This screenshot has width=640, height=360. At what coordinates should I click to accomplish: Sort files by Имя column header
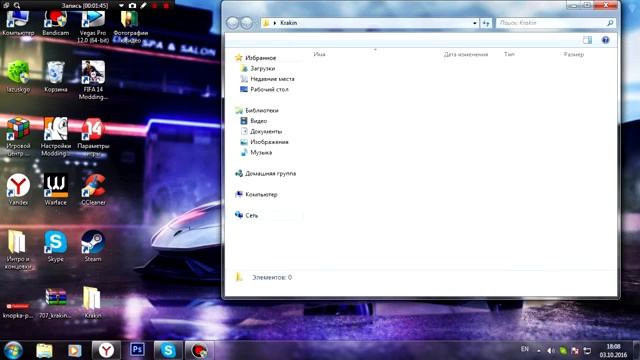(x=320, y=54)
